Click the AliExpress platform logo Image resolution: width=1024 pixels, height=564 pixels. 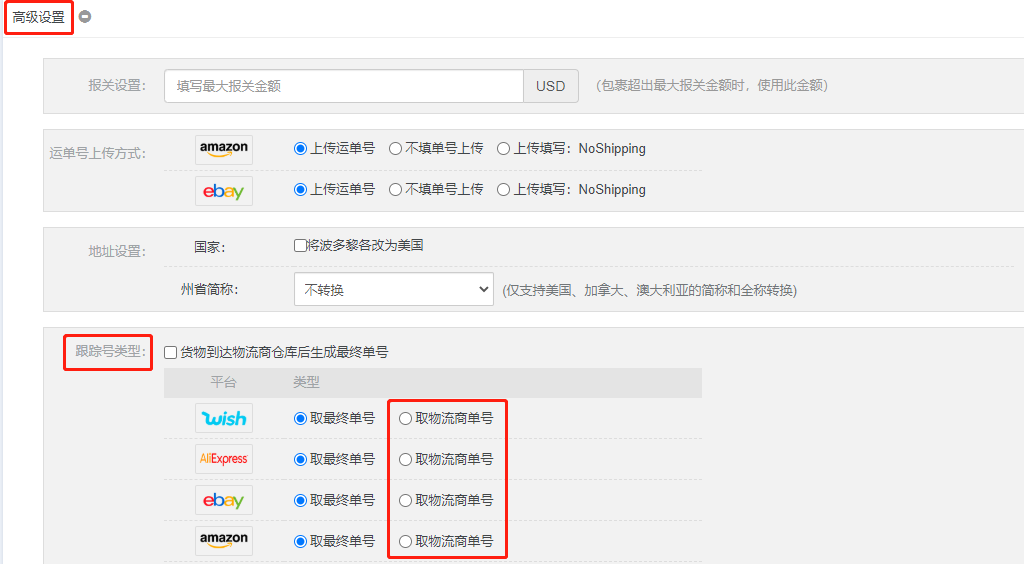point(223,459)
